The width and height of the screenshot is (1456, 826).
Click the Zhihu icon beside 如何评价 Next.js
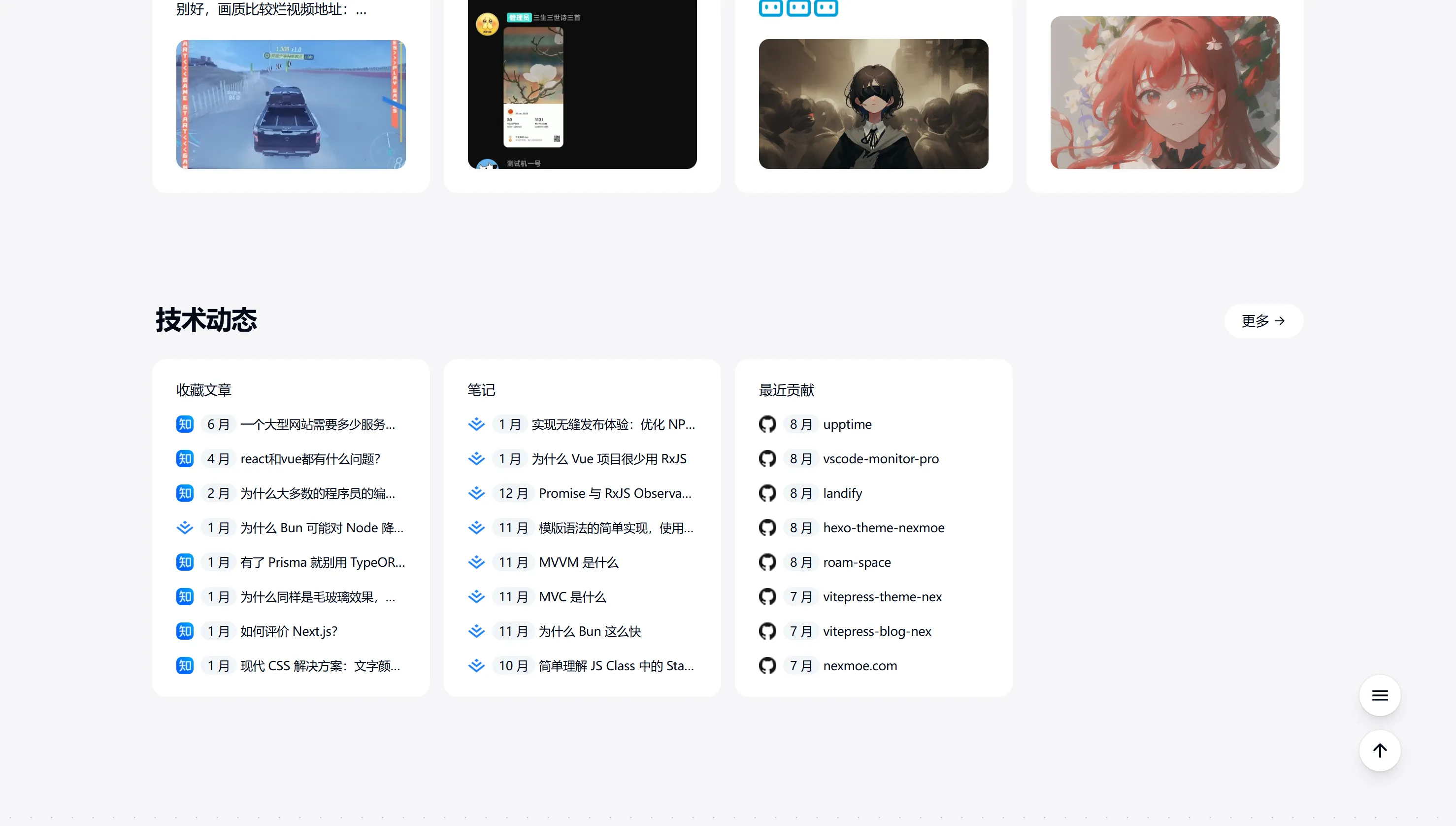click(185, 631)
